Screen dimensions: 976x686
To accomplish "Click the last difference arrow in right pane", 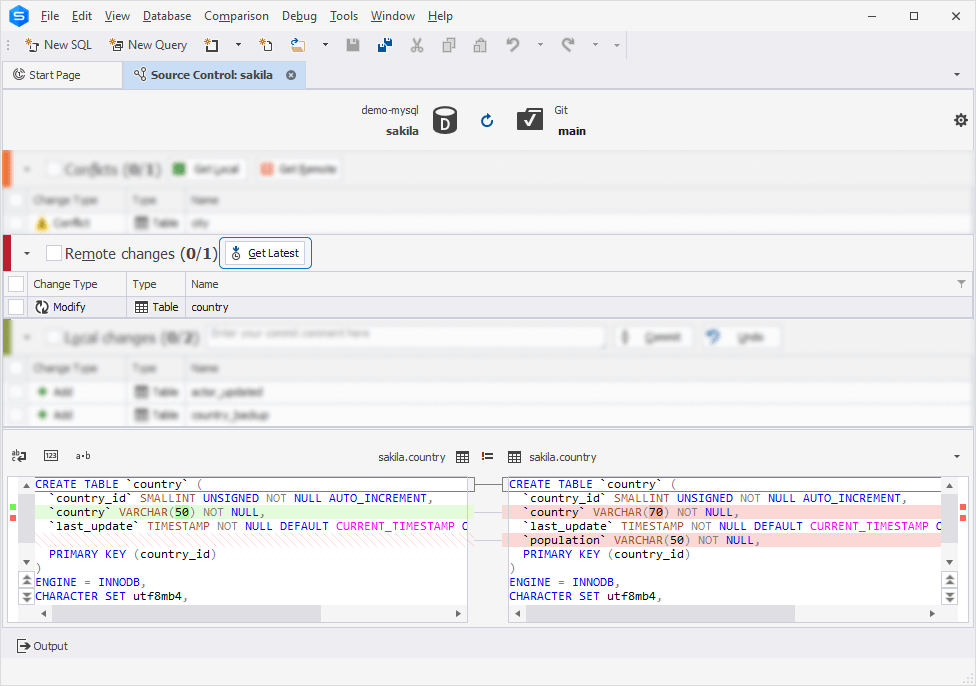I will 950,596.
